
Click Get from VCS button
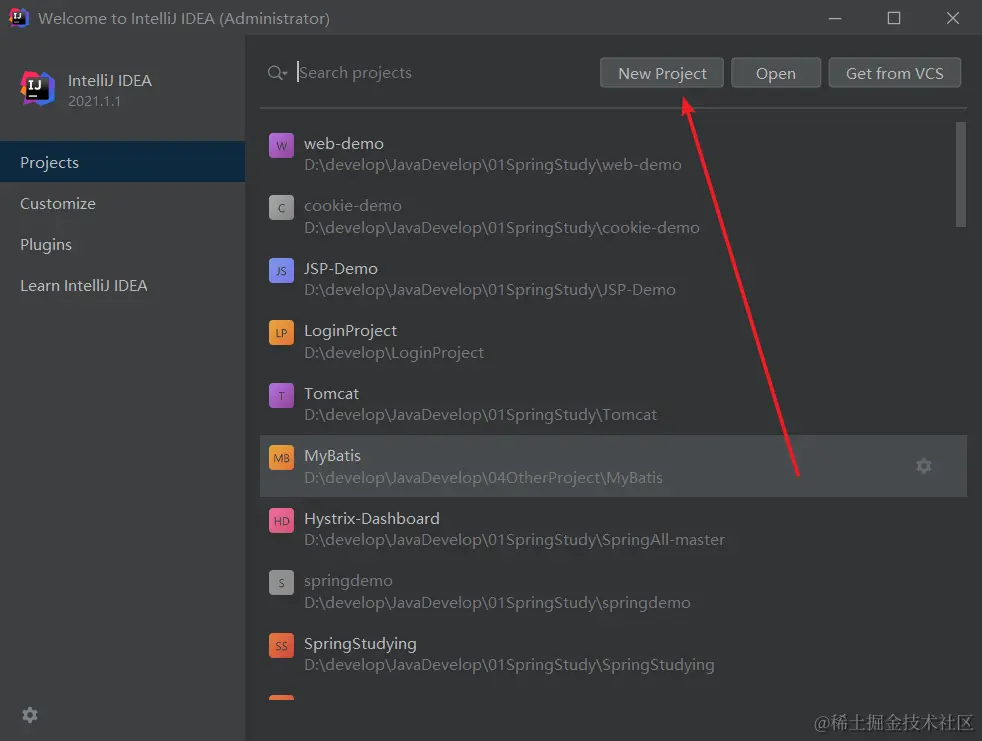tap(894, 73)
